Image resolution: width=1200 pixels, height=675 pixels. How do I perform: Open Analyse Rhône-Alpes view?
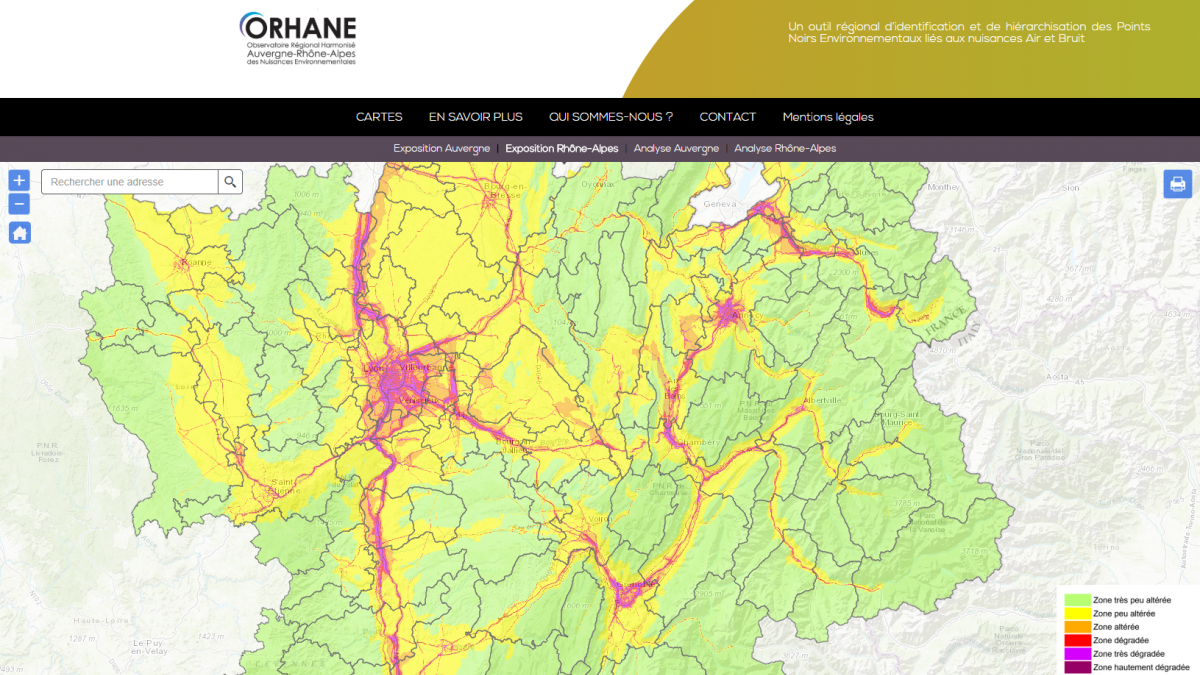click(x=785, y=149)
